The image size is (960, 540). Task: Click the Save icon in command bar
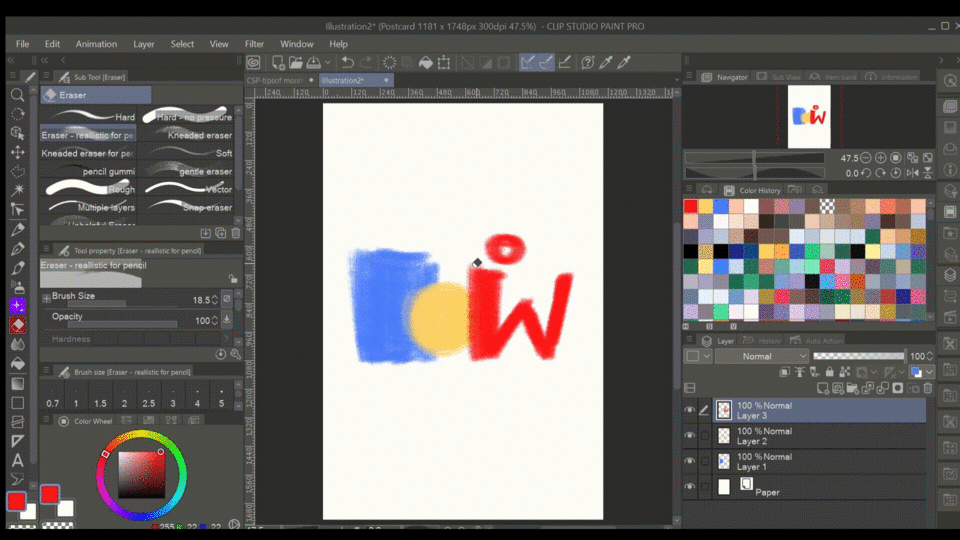tap(314, 62)
